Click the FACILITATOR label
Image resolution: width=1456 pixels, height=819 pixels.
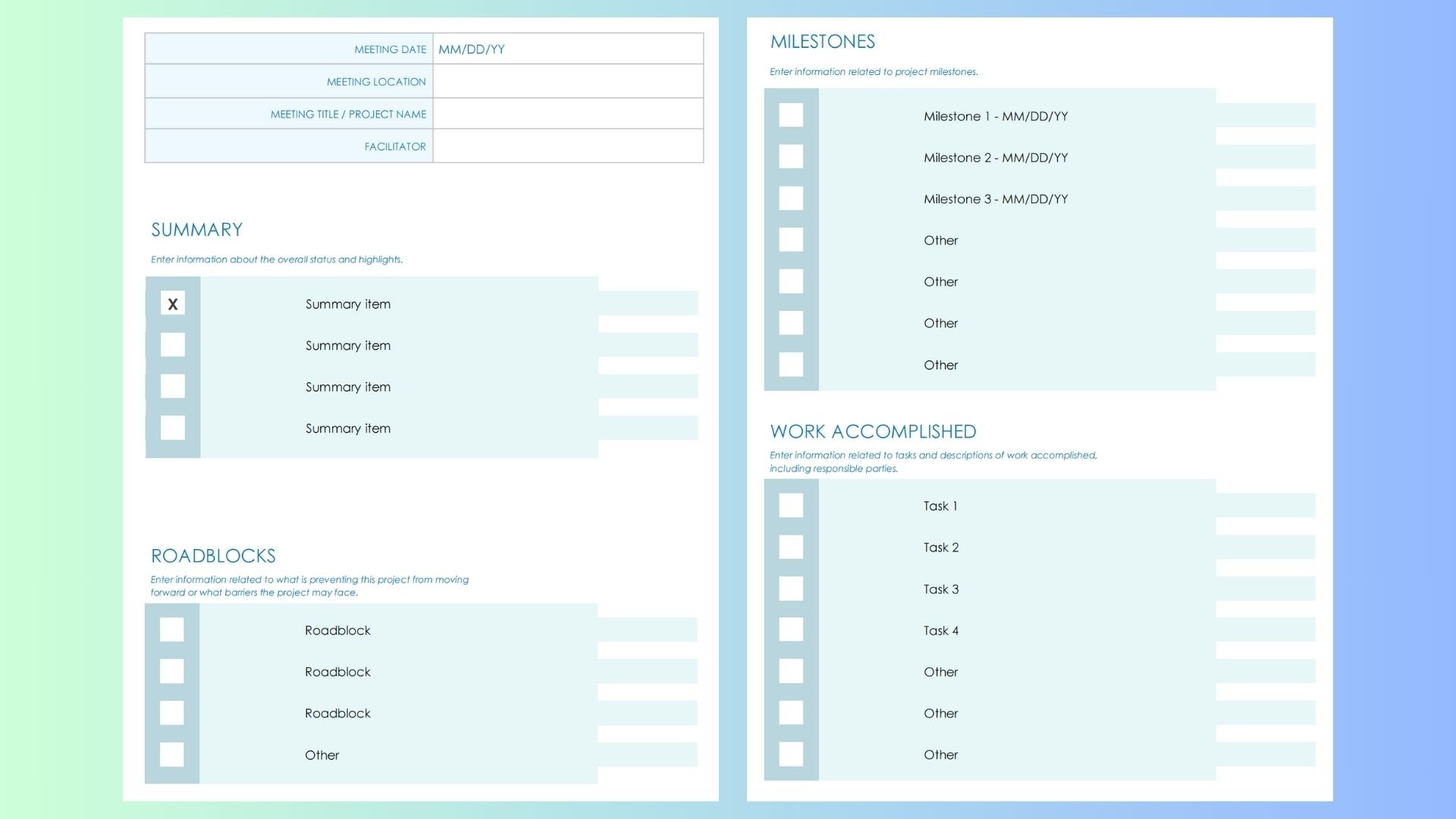[x=395, y=146]
